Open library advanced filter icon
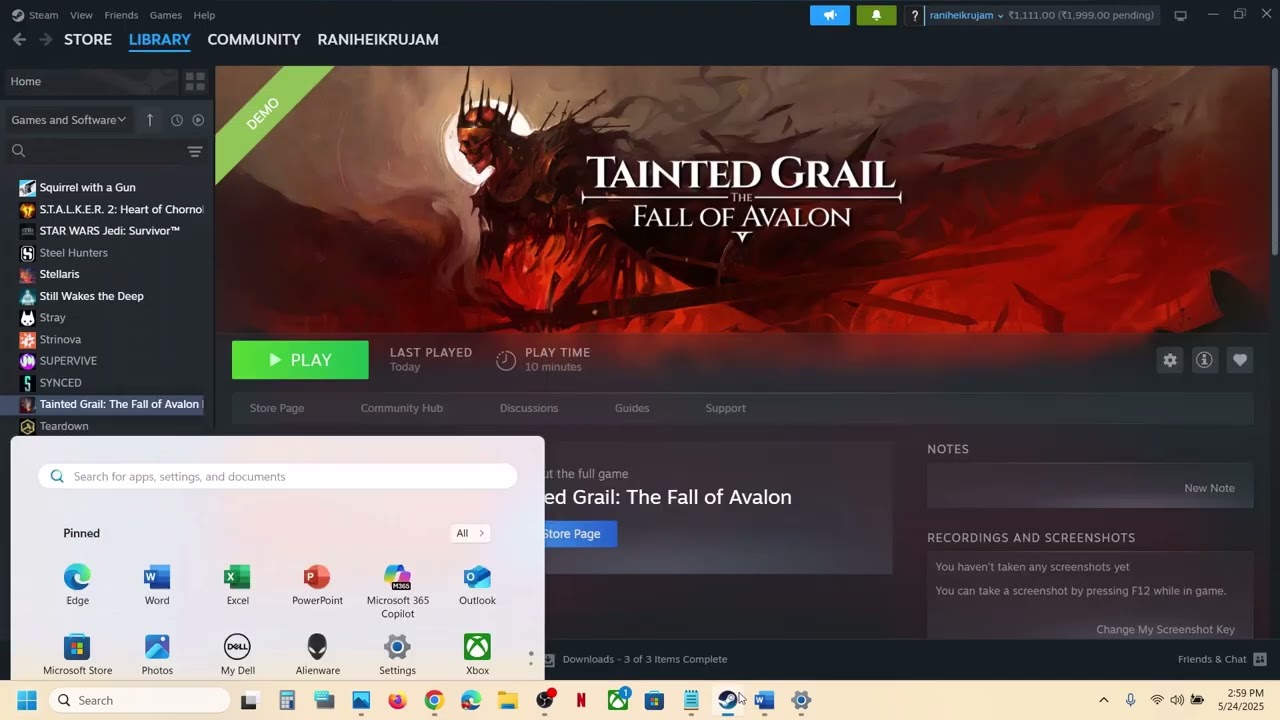The image size is (1280, 720). 195,151
